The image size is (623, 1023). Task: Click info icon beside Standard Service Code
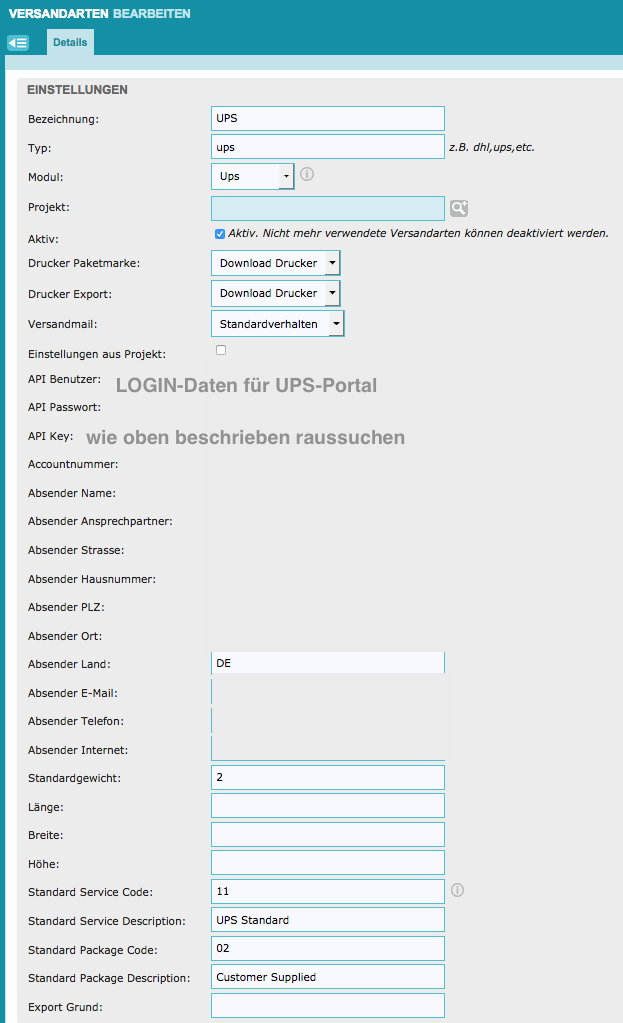pos(458,890)
